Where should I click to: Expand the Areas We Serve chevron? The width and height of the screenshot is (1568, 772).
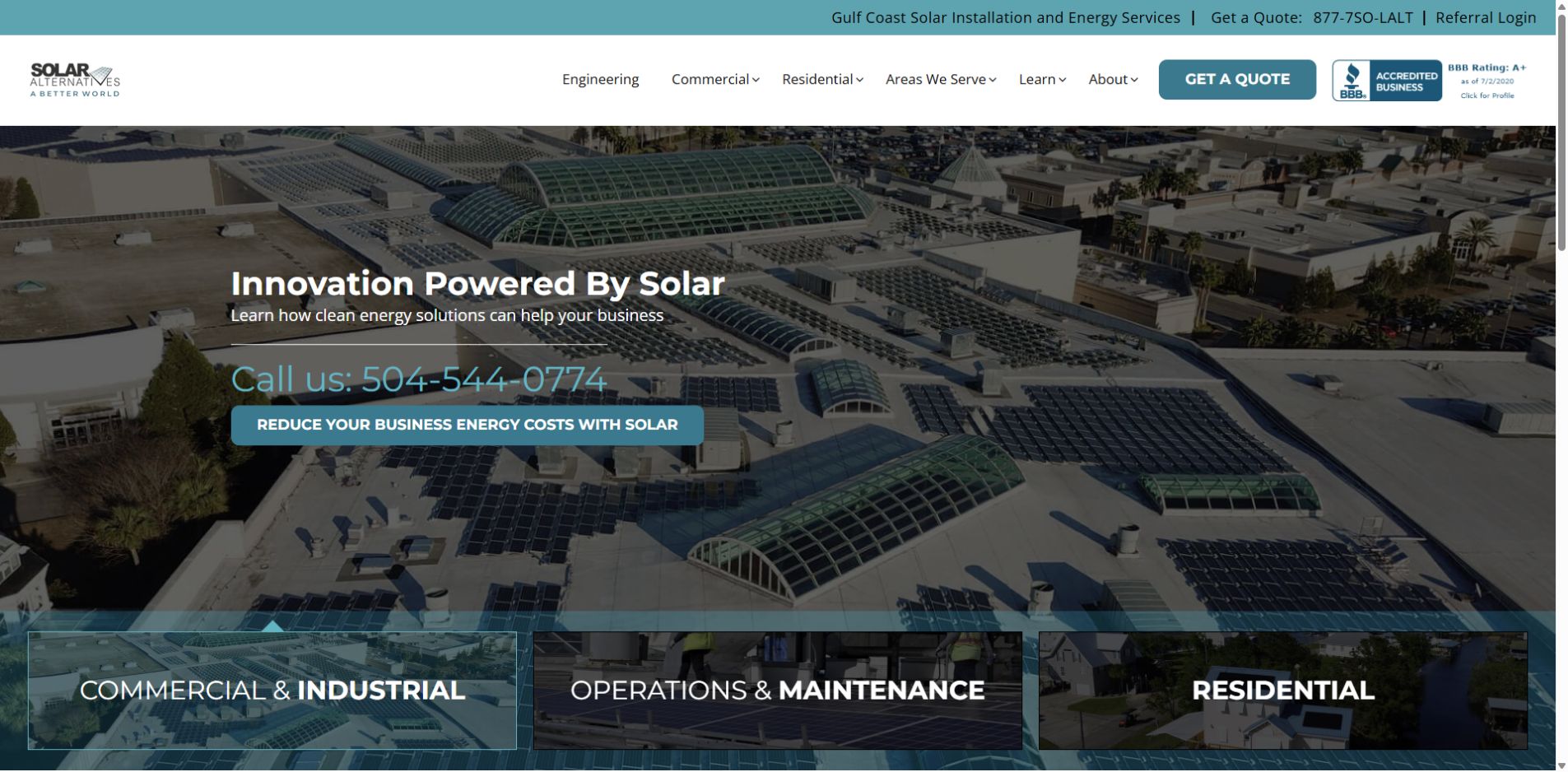pos(993,80)
